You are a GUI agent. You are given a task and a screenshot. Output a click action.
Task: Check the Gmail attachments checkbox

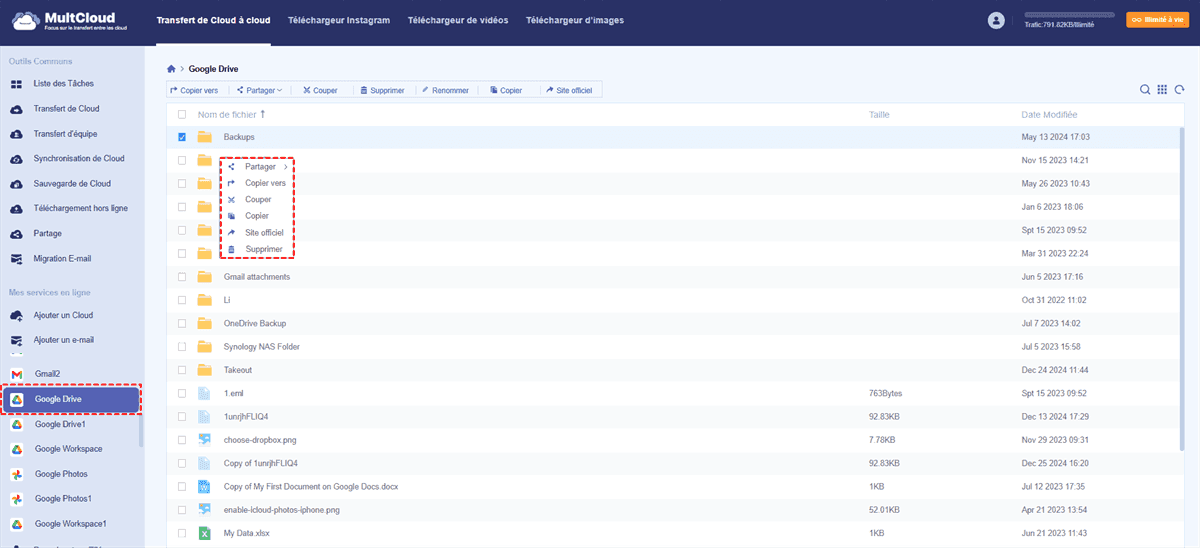(x=182, y=277)
